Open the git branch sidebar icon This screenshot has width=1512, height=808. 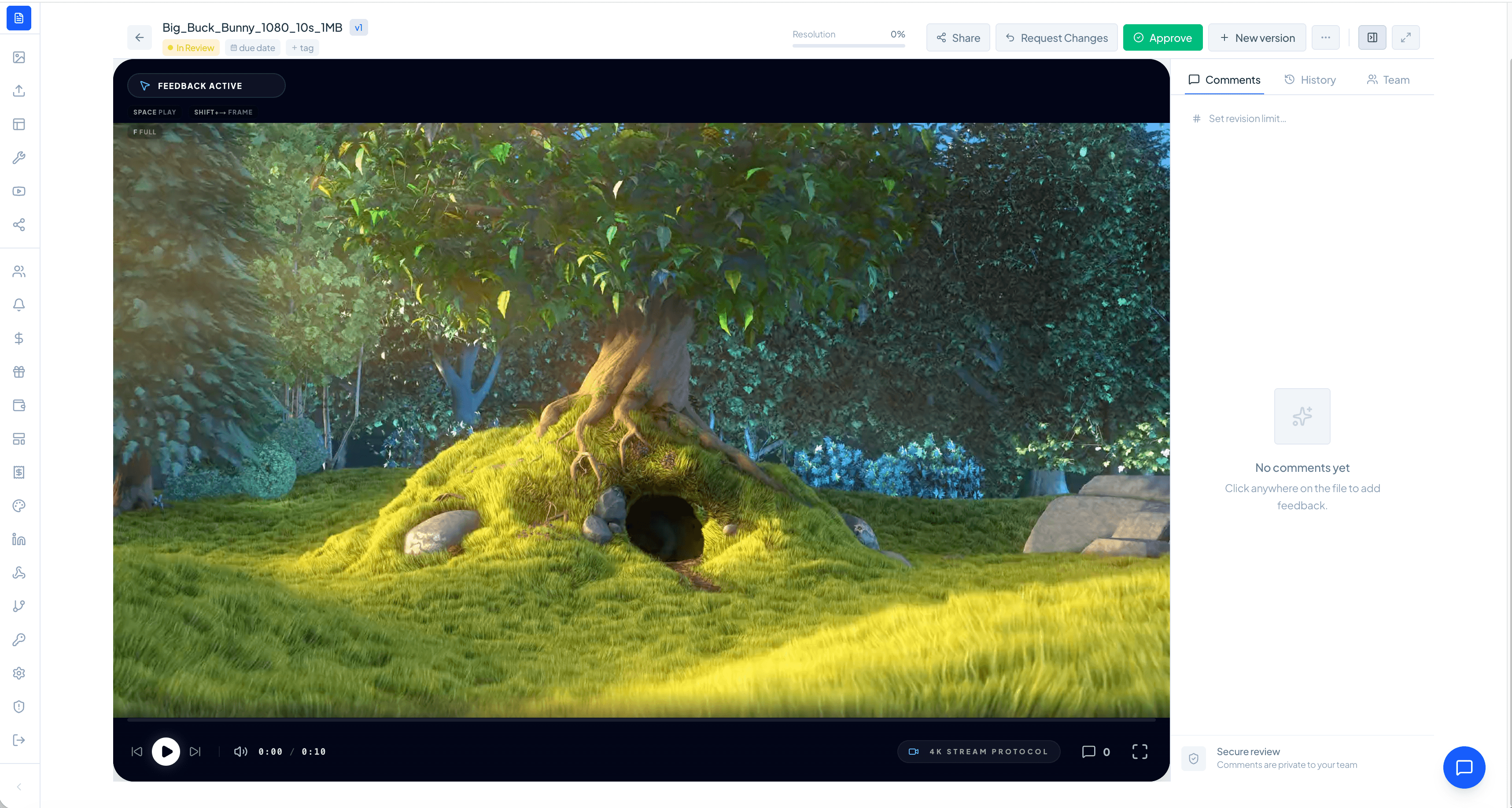(x=19, y=606)
